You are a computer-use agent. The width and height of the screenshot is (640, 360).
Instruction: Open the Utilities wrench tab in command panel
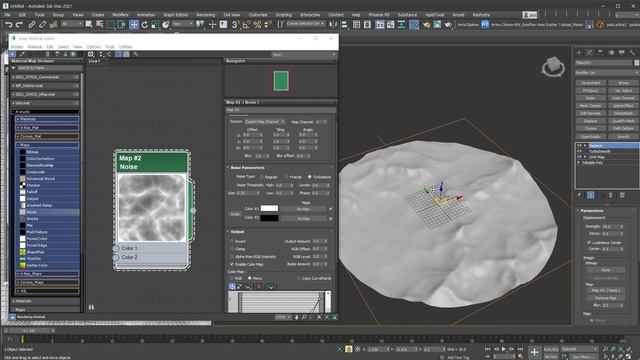pos(632,53)
